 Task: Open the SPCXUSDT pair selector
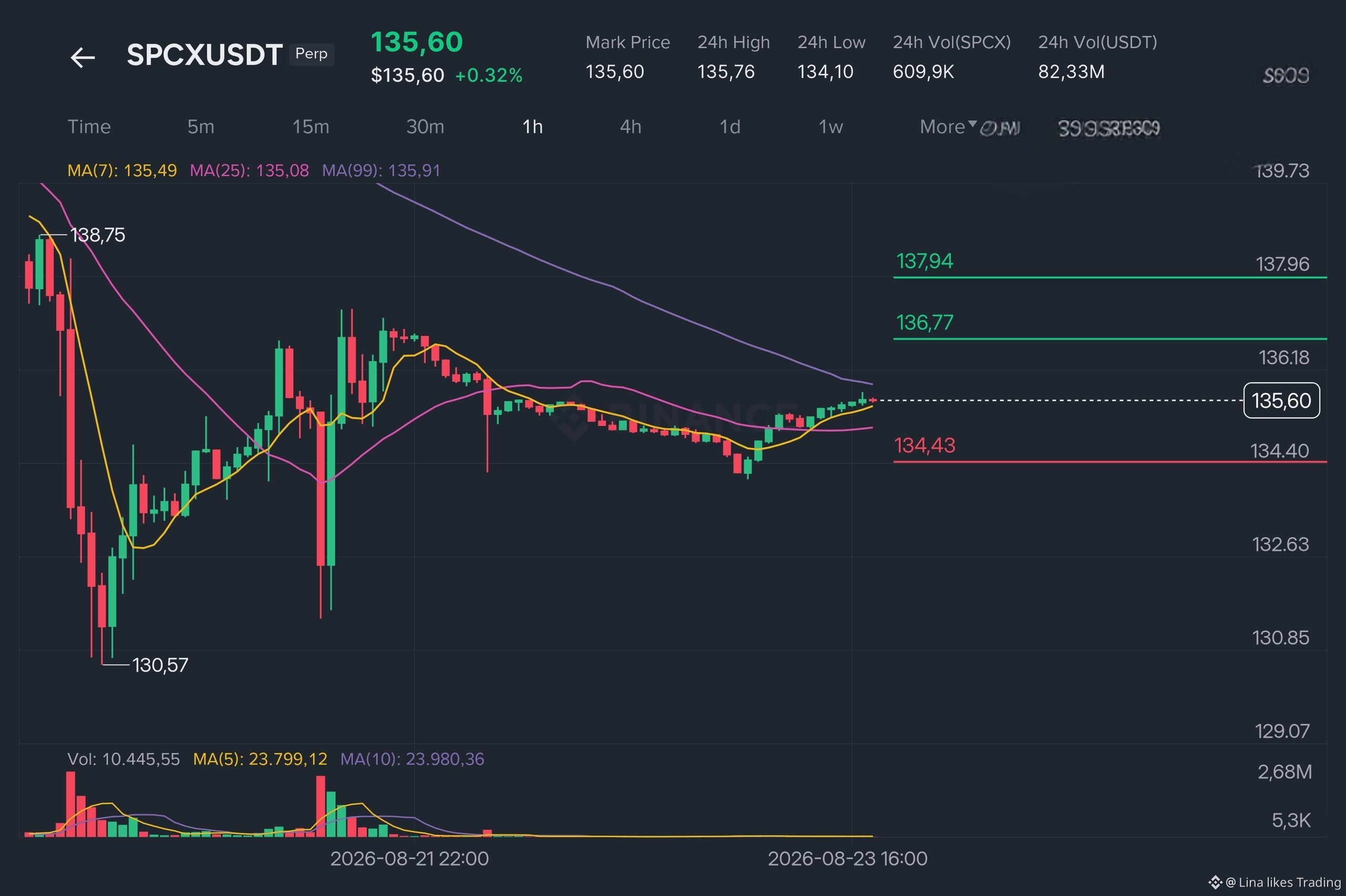click(x=205, y=55)
